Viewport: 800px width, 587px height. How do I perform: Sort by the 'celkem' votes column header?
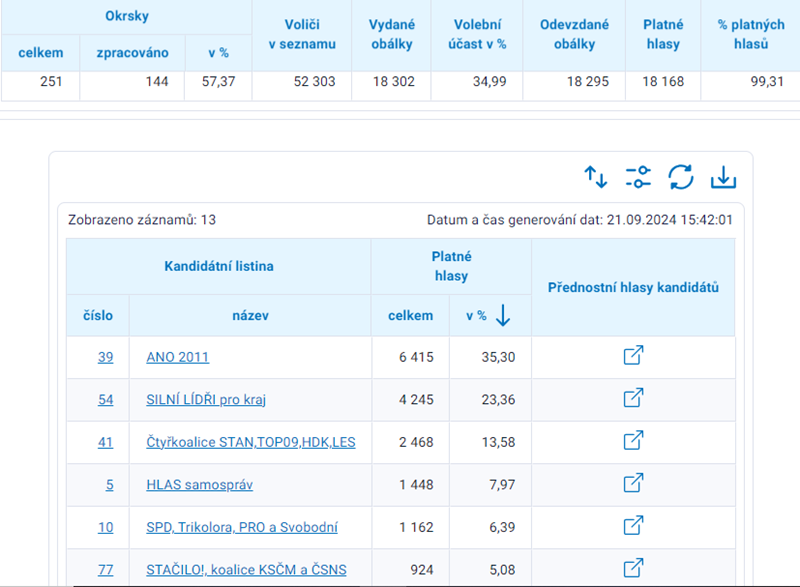point(410,315)
